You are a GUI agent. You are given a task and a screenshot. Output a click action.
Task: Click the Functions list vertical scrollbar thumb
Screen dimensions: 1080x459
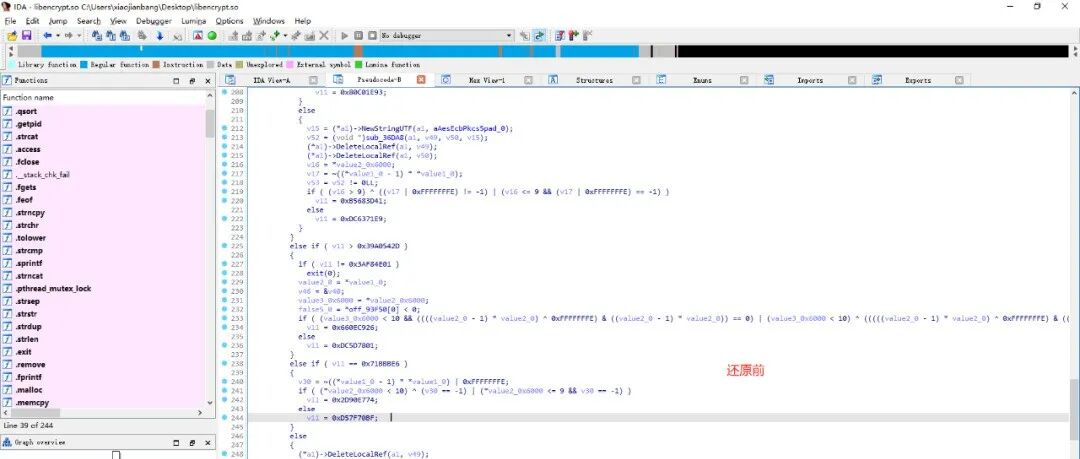click(x=210, y=123)
